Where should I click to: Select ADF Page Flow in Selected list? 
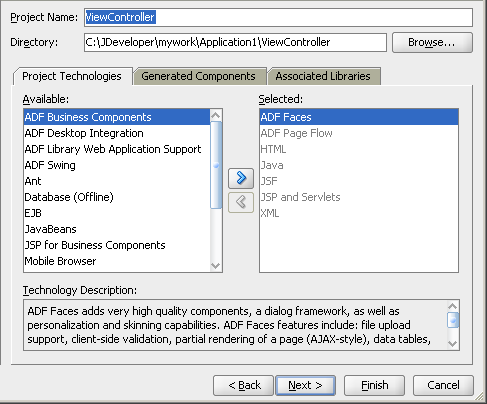[x=359, y=133]
